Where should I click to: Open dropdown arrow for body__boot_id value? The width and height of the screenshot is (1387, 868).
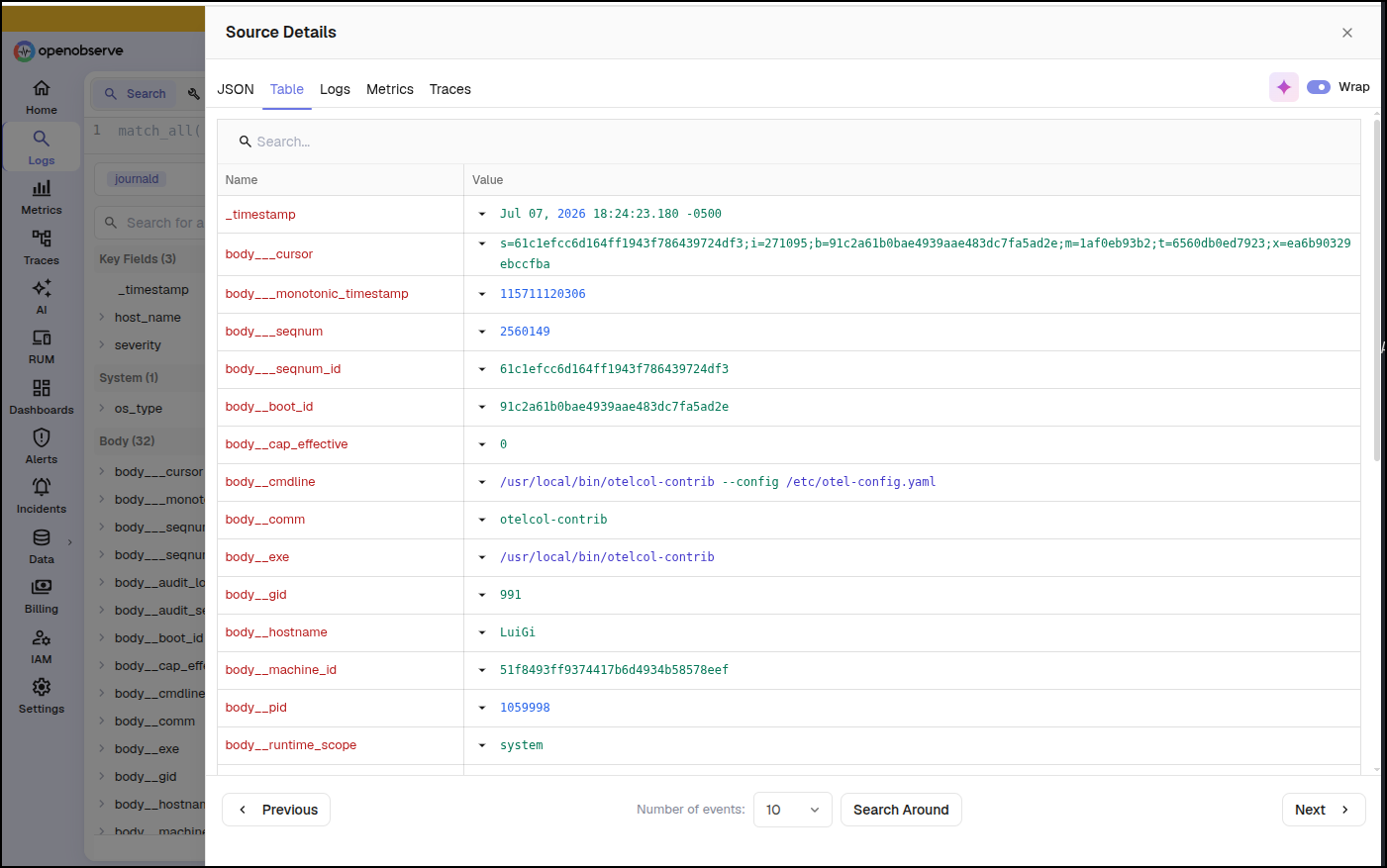coord(482,407)
